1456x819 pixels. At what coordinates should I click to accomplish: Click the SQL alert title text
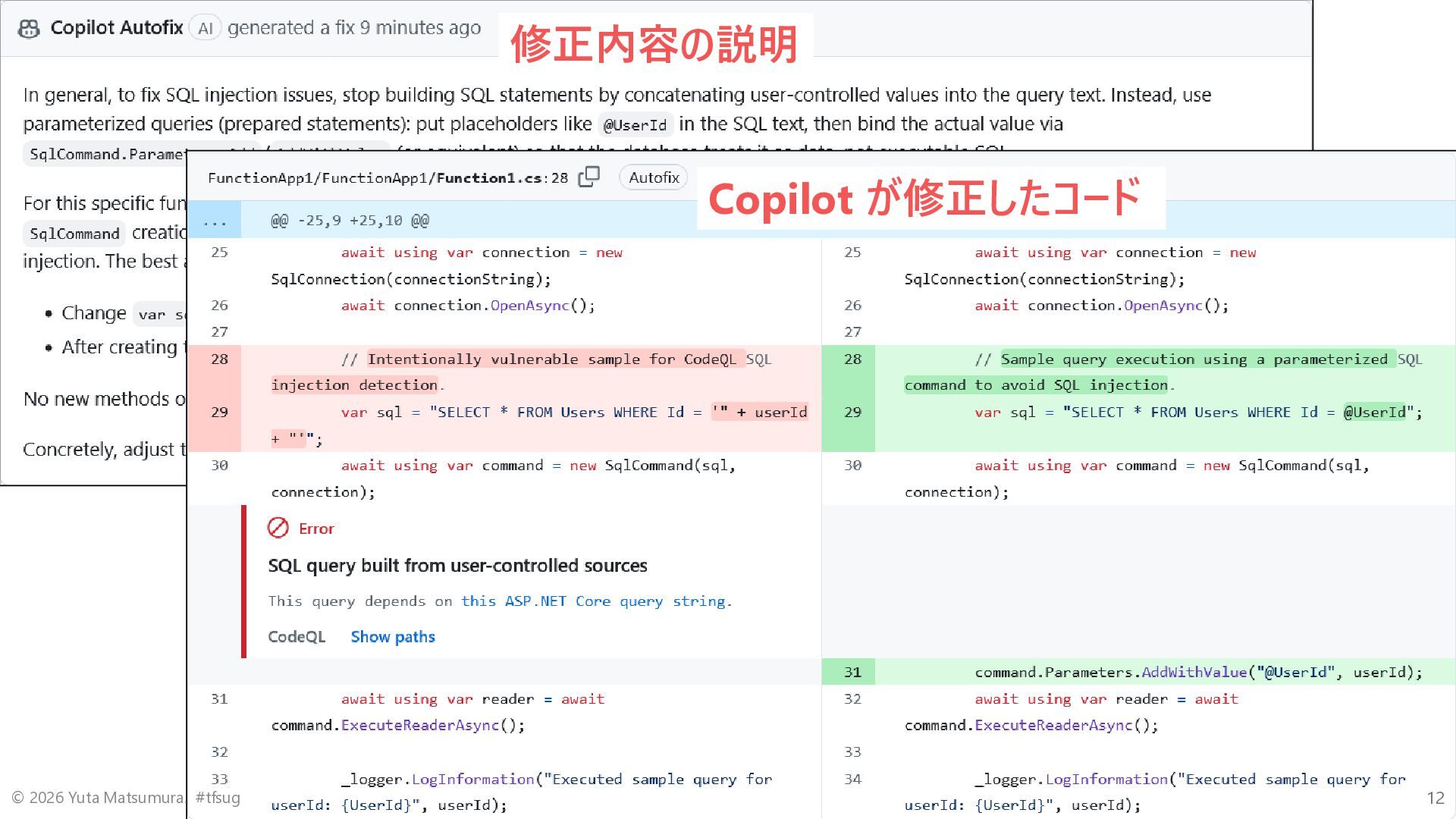tap(457, 566)
